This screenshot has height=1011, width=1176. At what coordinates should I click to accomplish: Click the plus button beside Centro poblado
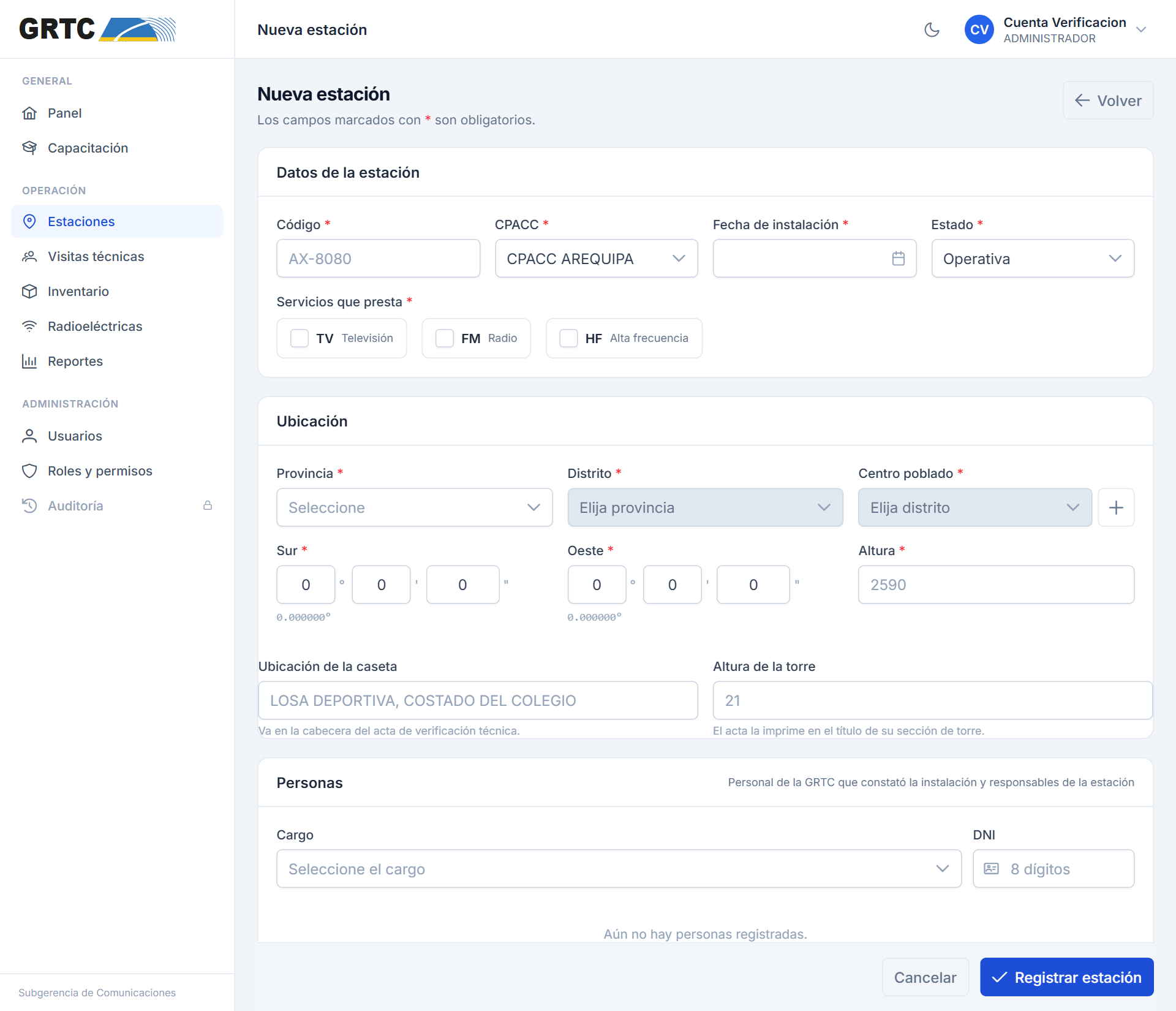pos(1116,507)
